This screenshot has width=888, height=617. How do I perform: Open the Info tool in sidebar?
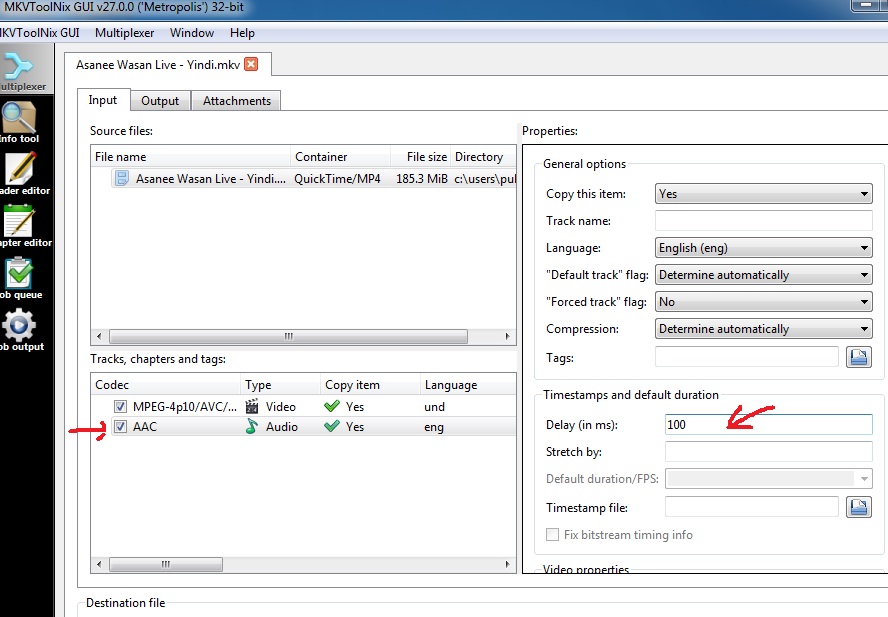pos(20,122)
